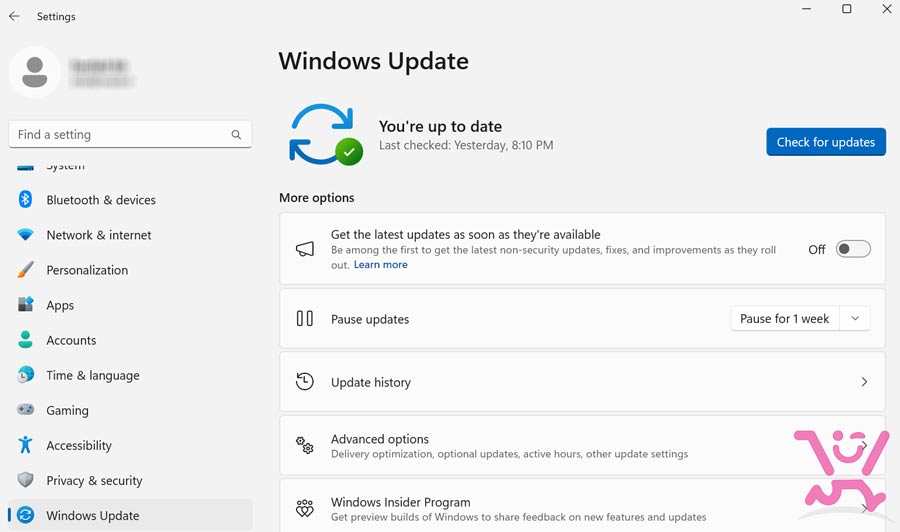Click the Personalization paintbrush icon

click(25, 270)
